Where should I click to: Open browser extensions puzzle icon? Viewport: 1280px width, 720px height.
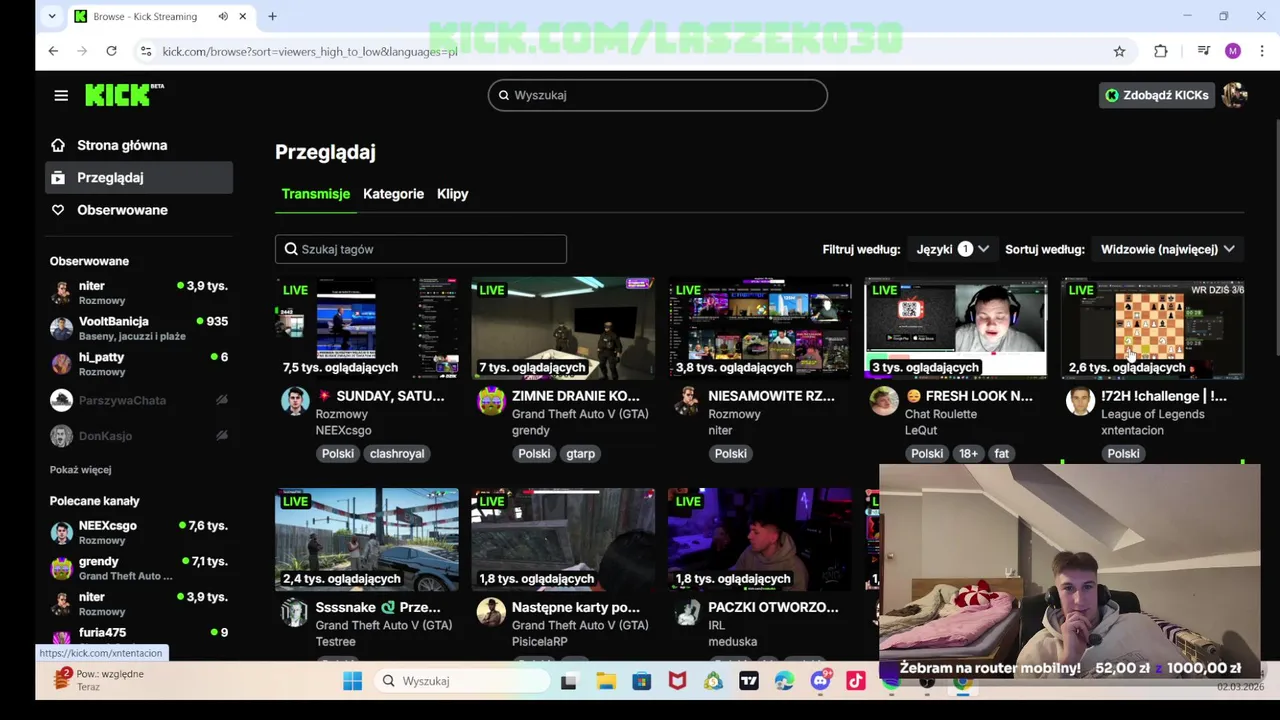point(1160,51)
